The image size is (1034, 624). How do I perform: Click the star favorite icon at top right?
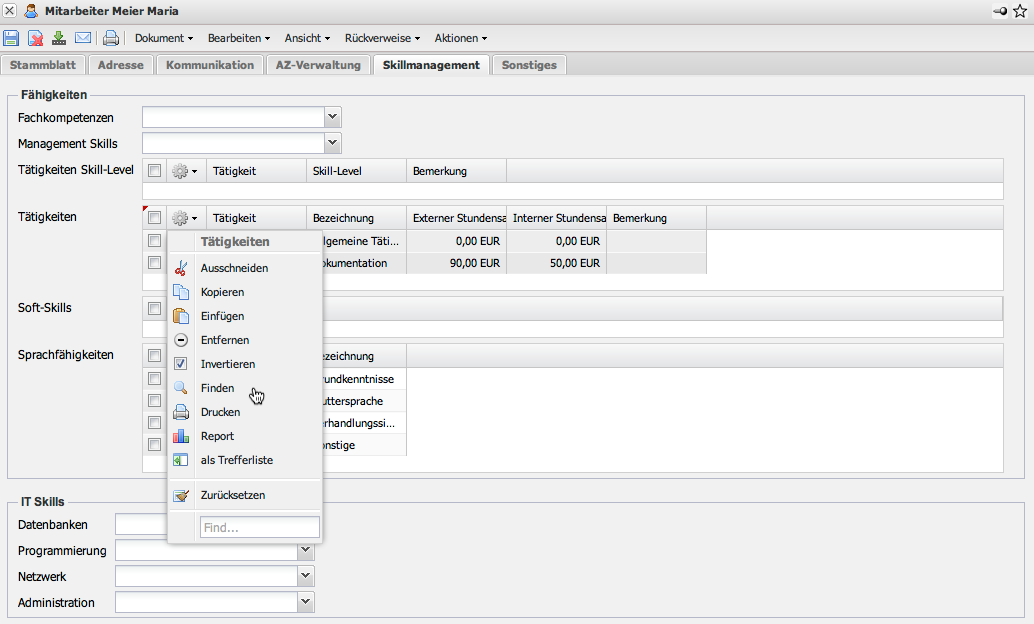tap(1020, 11)
